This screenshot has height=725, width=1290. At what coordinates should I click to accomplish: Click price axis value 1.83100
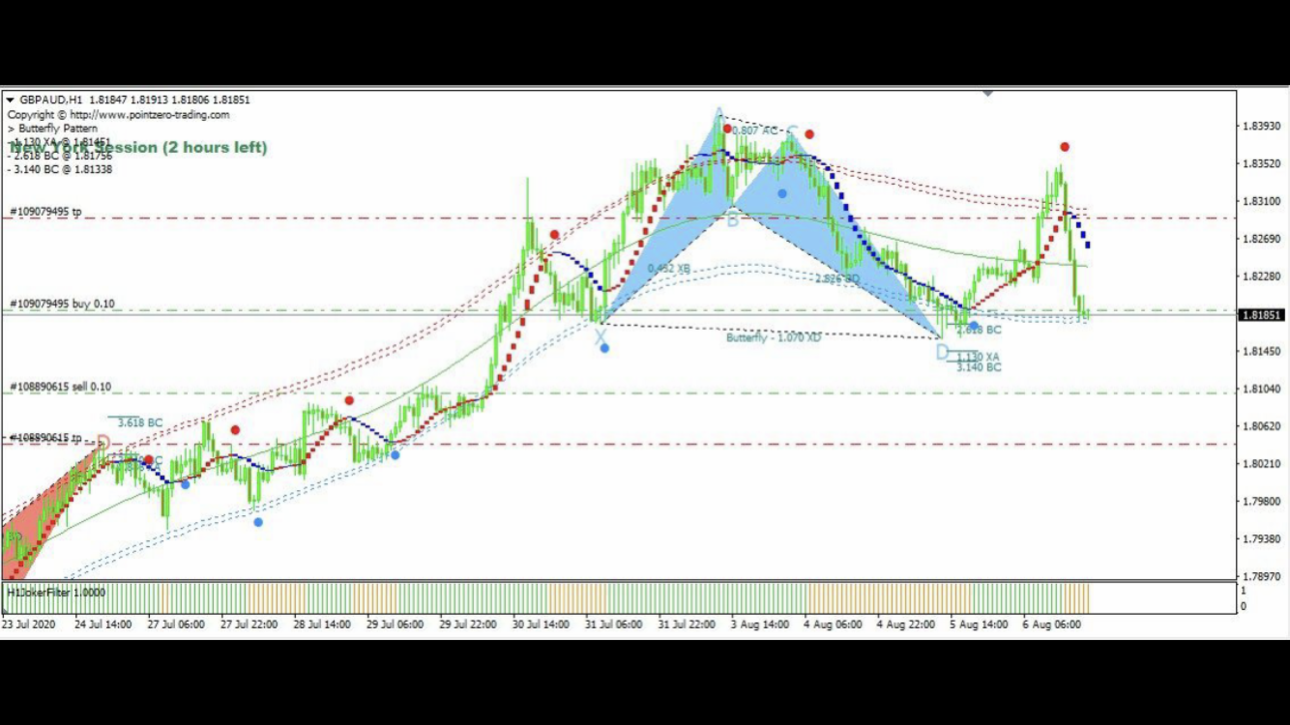click(1262, 201)
